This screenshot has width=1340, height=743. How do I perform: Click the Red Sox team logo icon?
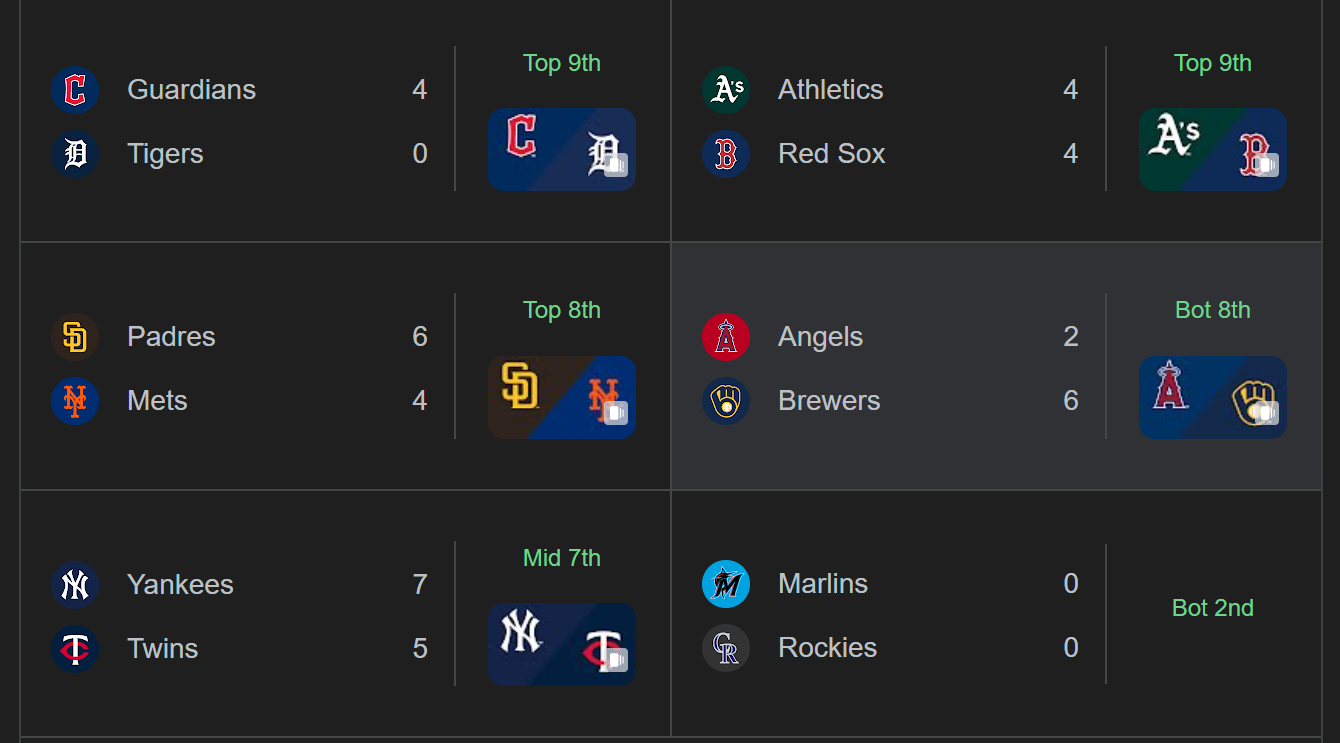pyautogui.click(x=726, y=154)
